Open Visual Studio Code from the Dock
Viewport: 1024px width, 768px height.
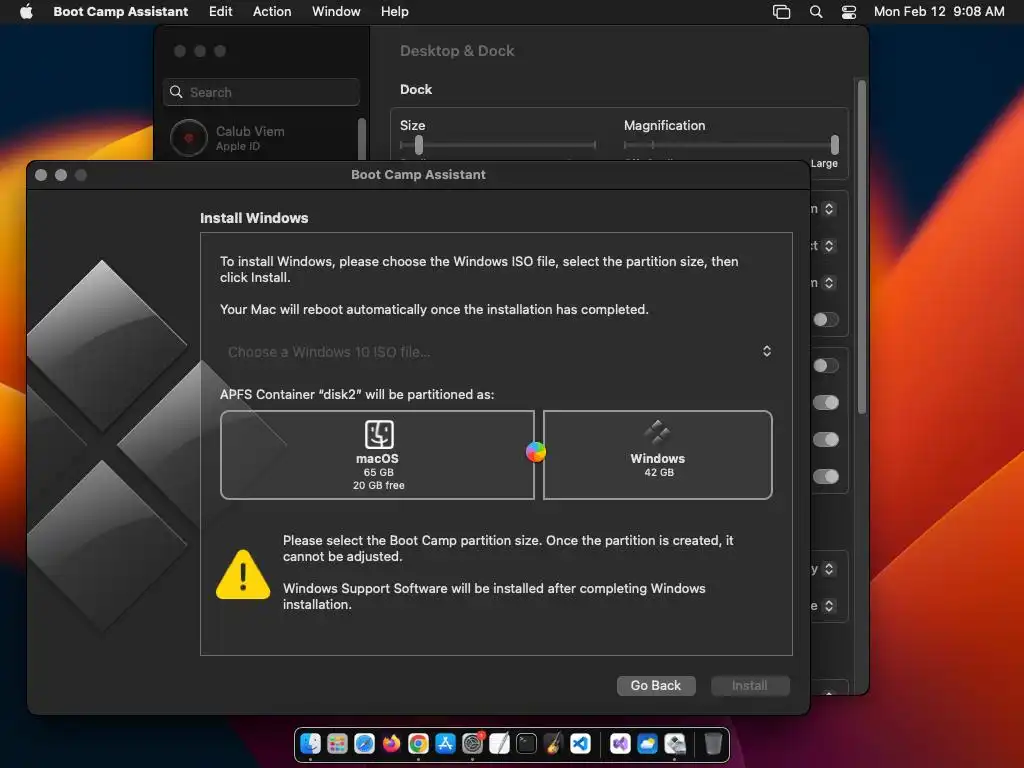581,743
